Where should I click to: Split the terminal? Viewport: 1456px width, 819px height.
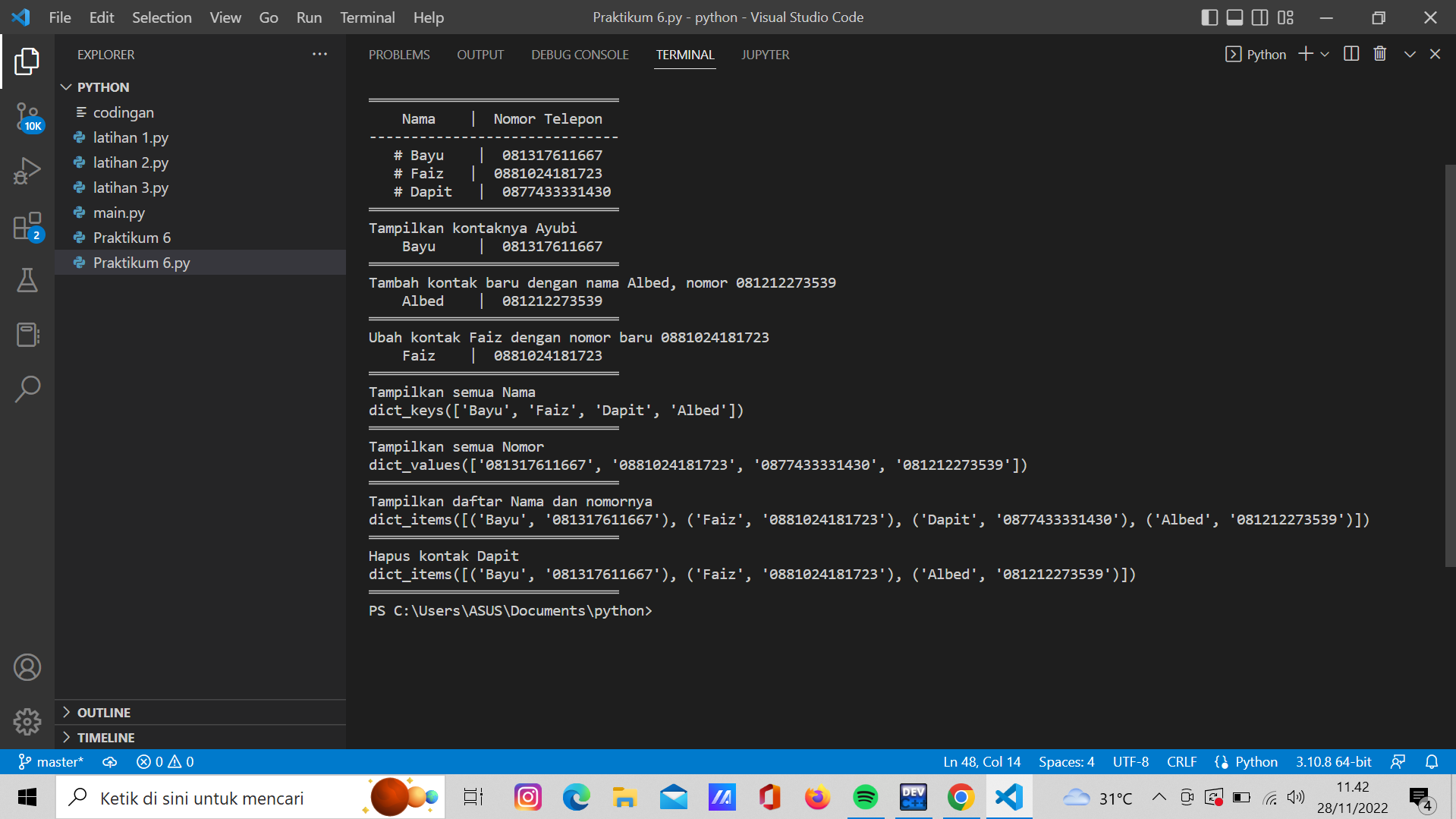tap(1351, 54)
